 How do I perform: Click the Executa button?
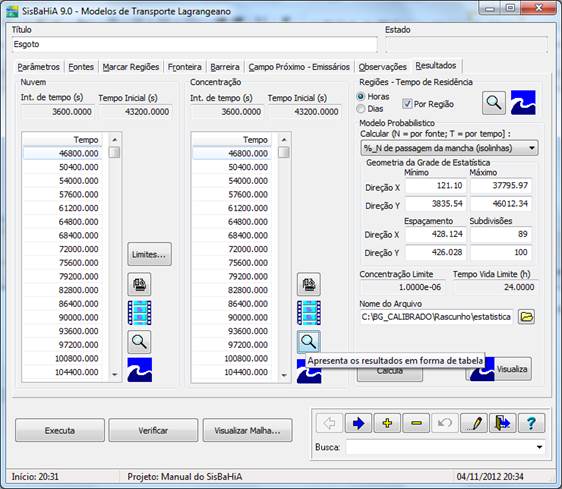point(60,430)
